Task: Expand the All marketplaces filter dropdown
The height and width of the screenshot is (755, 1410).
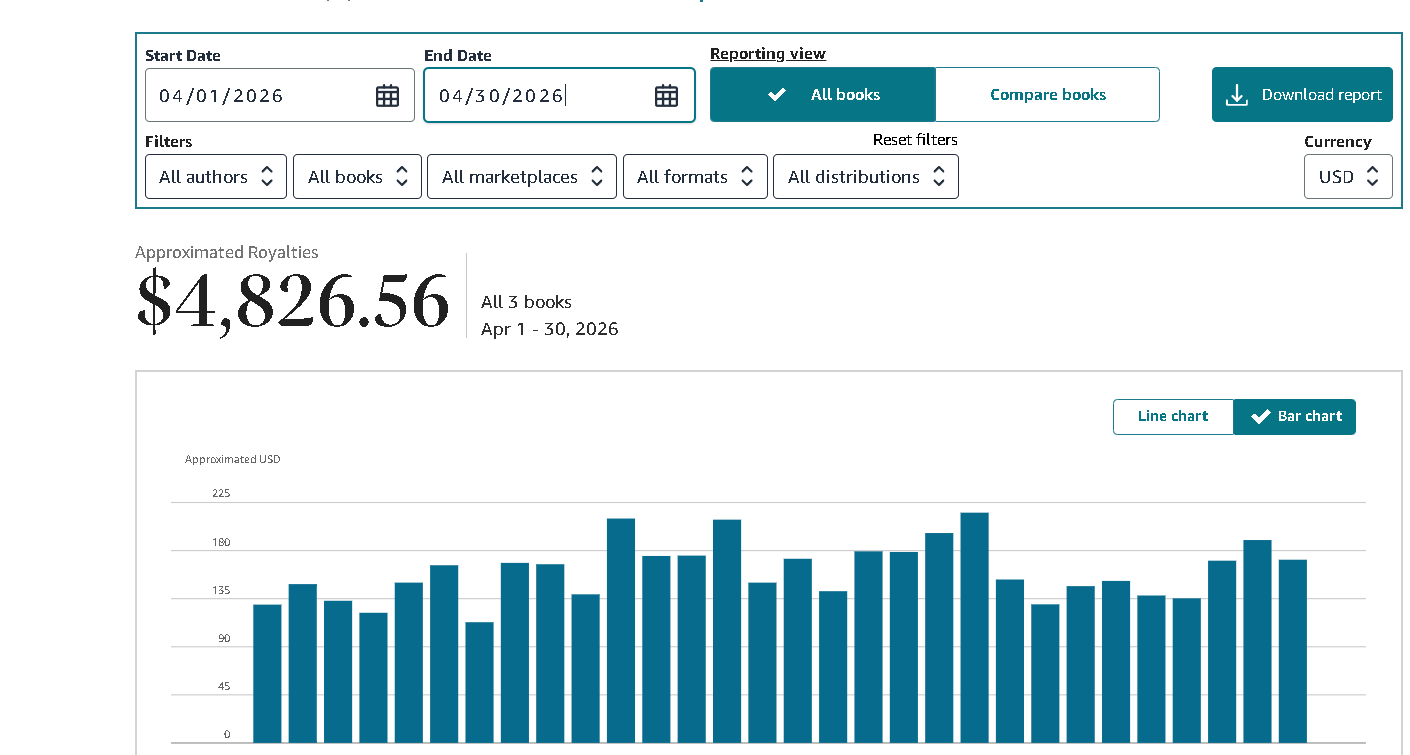Action: coord(522,177)
